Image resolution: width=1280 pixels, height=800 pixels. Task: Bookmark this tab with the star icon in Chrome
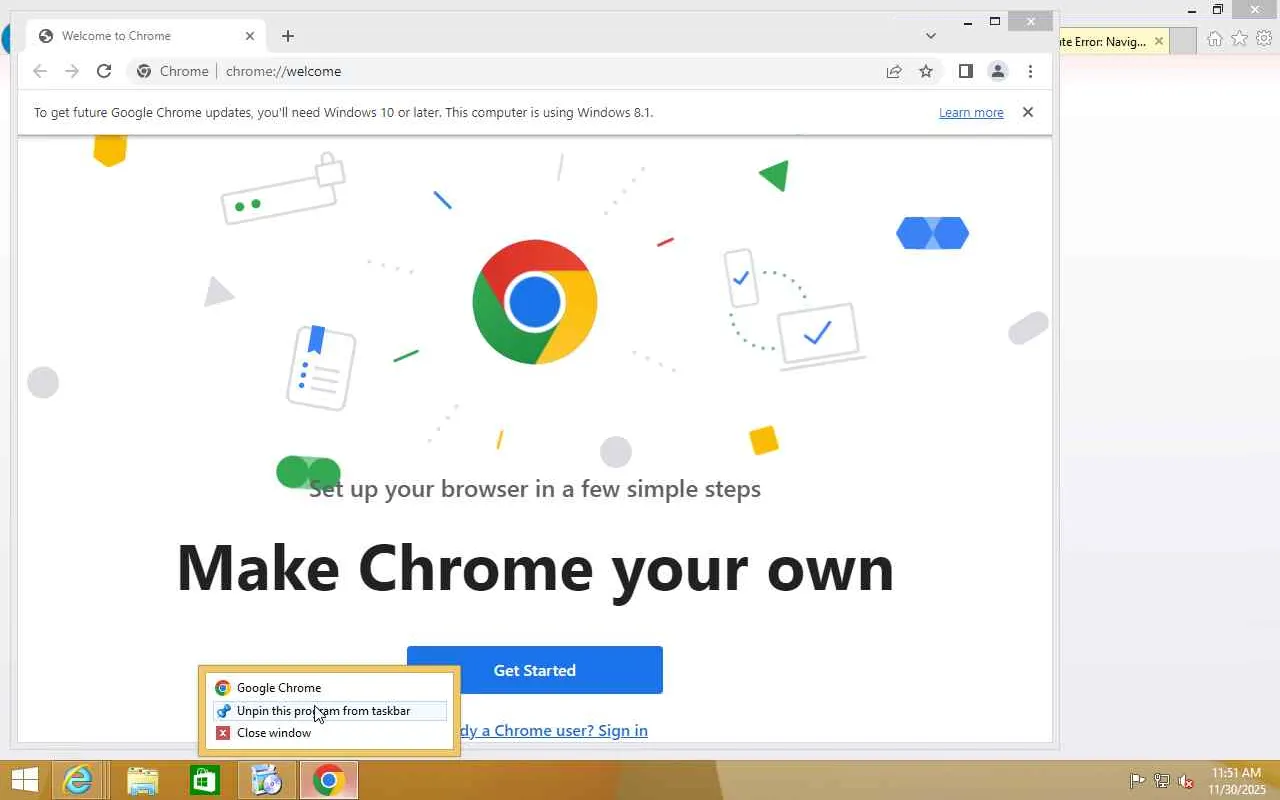[926, 71]
